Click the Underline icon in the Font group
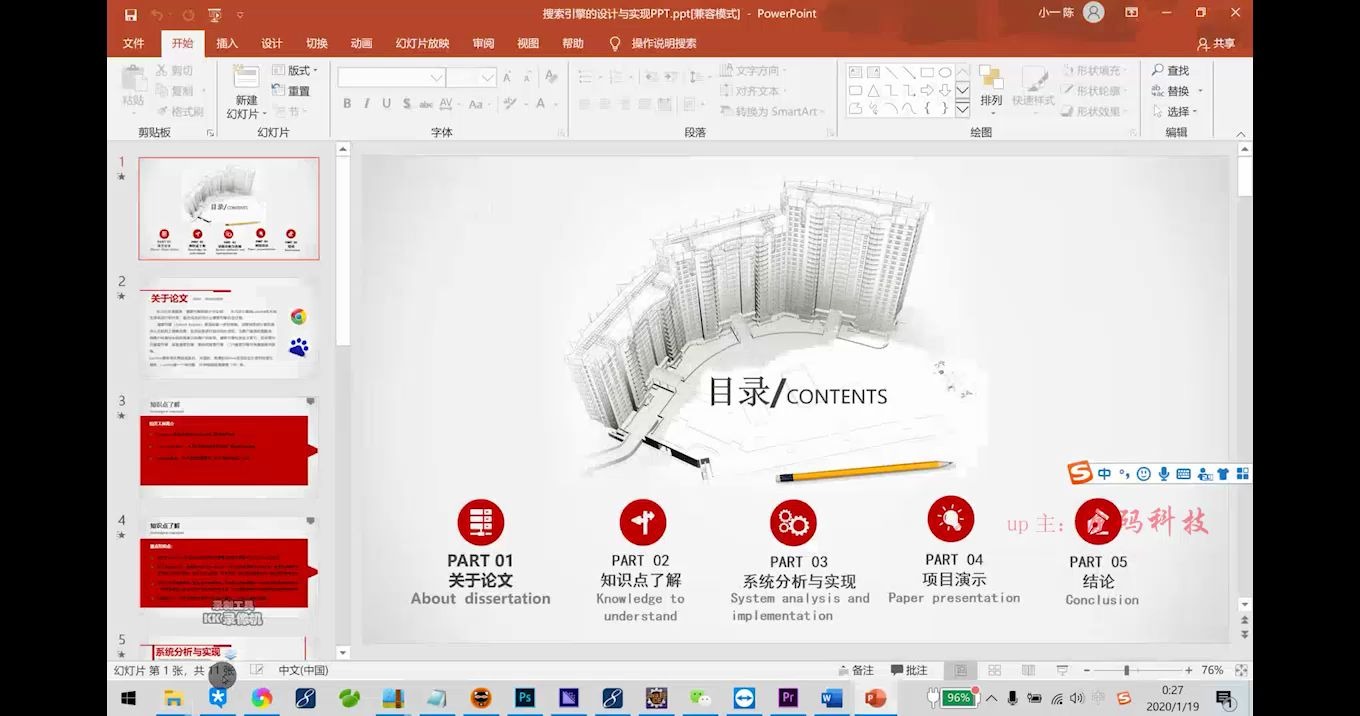Screen dimensions: 1360x716 pyautogui.click(x=387, y=103)
